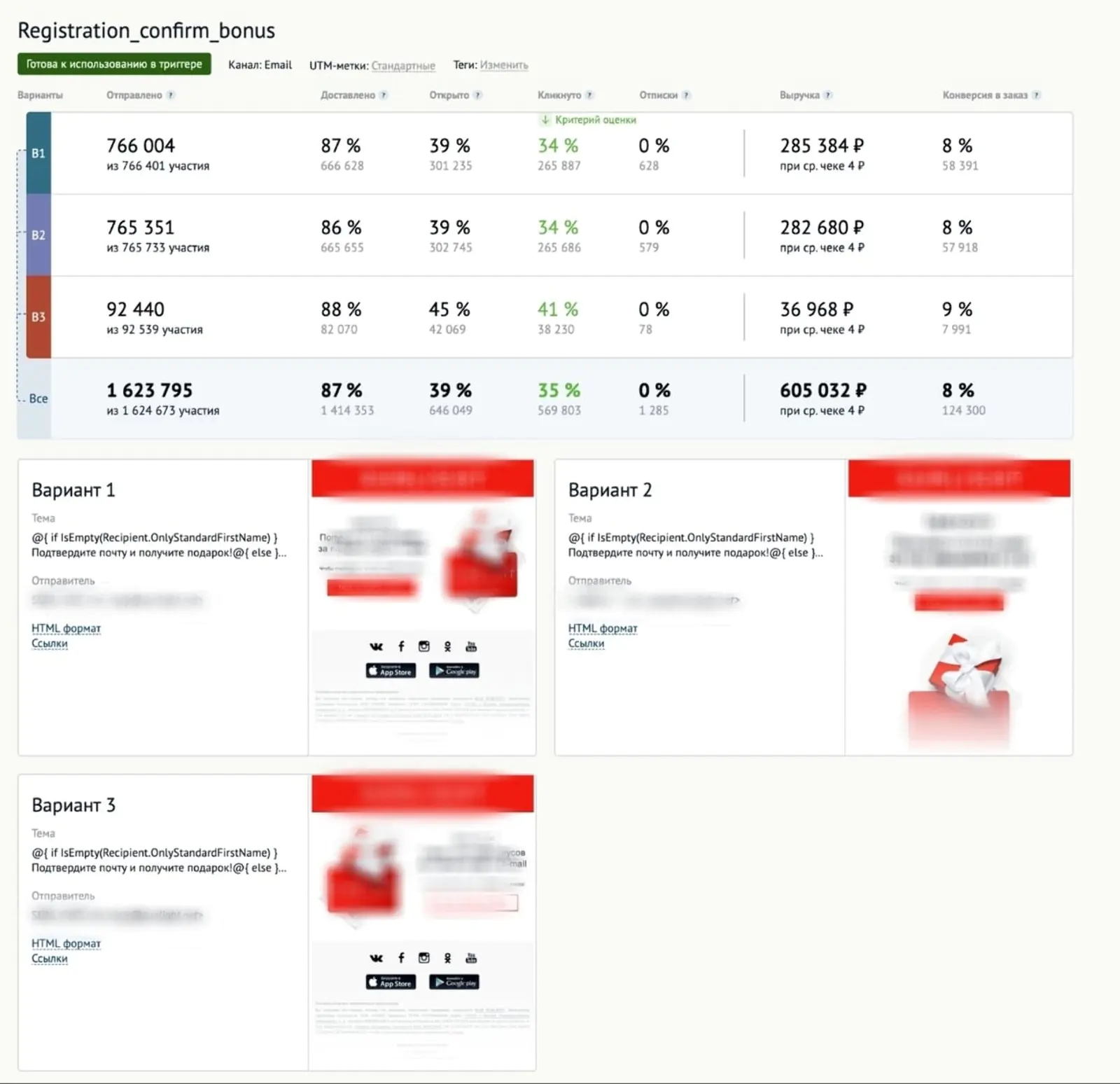Click the B1 revenue 285 384 ₽
1120x1084 pixels.
(x=822, y=146)
